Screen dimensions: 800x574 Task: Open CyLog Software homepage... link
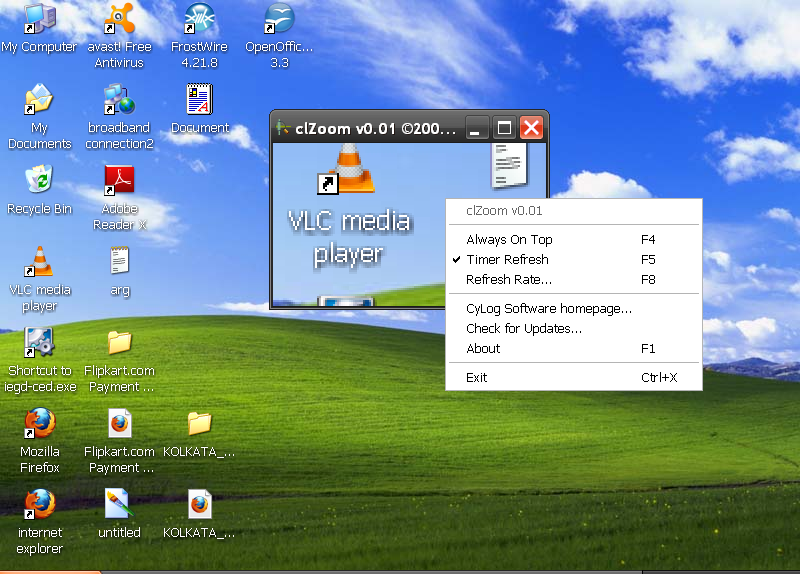click(x=548, y=309)
